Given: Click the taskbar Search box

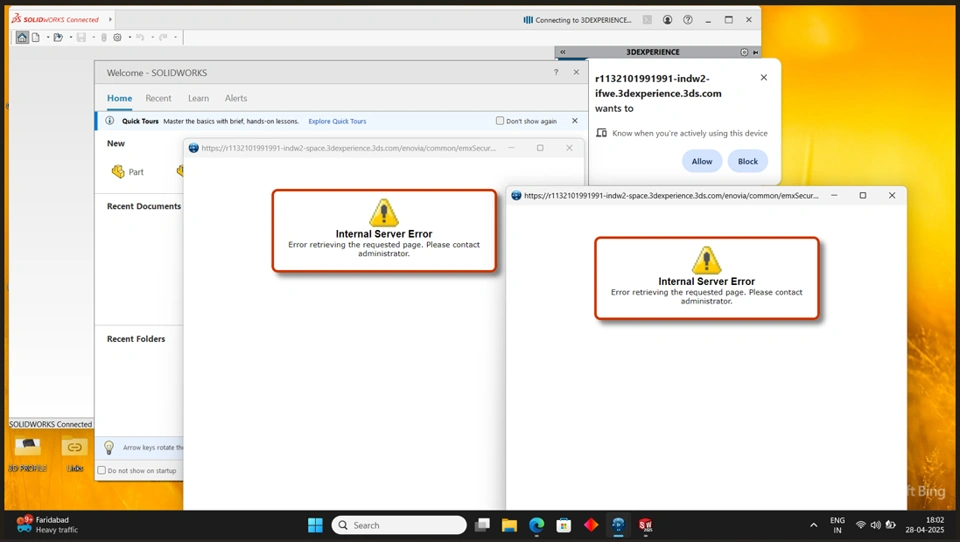Looking at the screenshot, I should coord(399,525).
